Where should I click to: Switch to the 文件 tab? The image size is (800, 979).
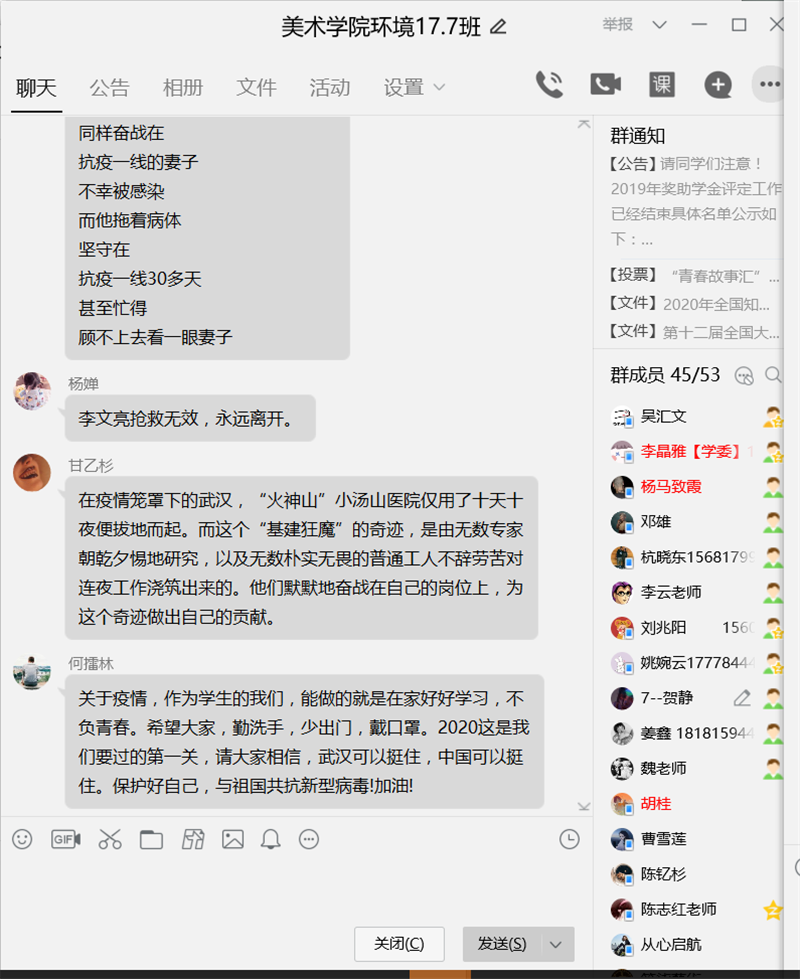[x=256, y=87]
